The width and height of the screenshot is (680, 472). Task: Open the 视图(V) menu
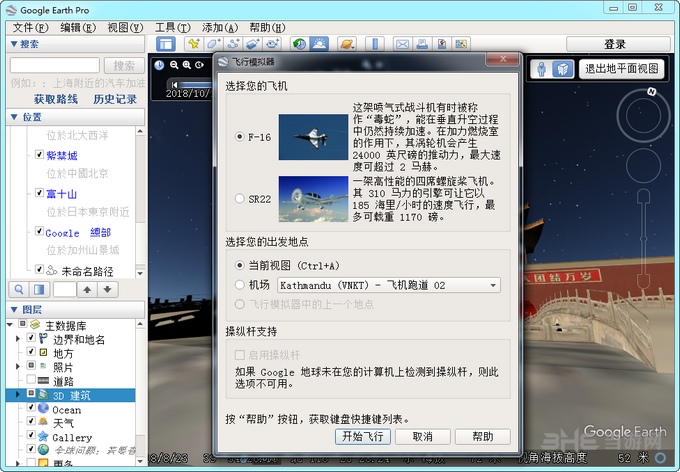pos(125,27)
